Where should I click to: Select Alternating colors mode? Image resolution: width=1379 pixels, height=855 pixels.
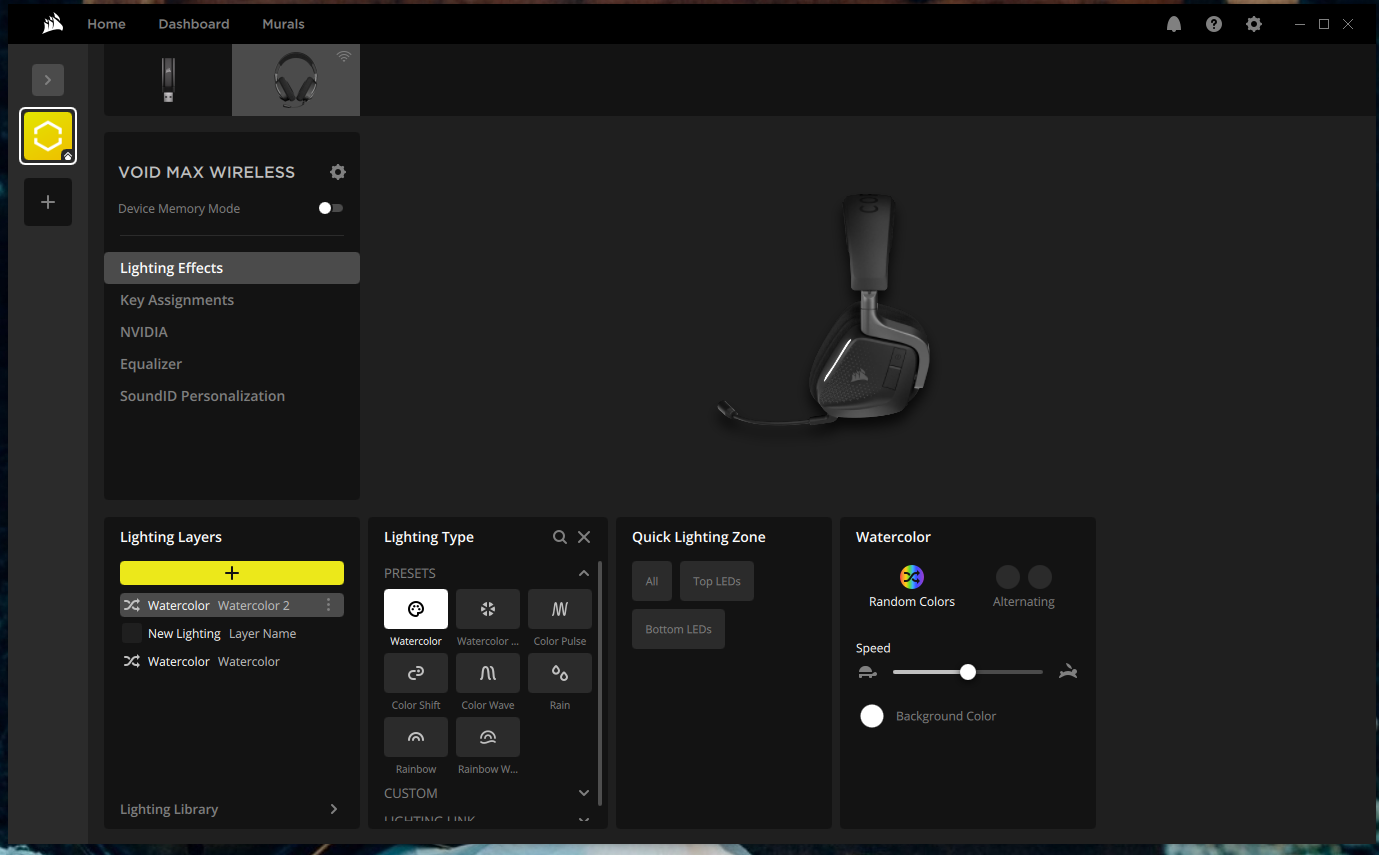(1023, 577)
